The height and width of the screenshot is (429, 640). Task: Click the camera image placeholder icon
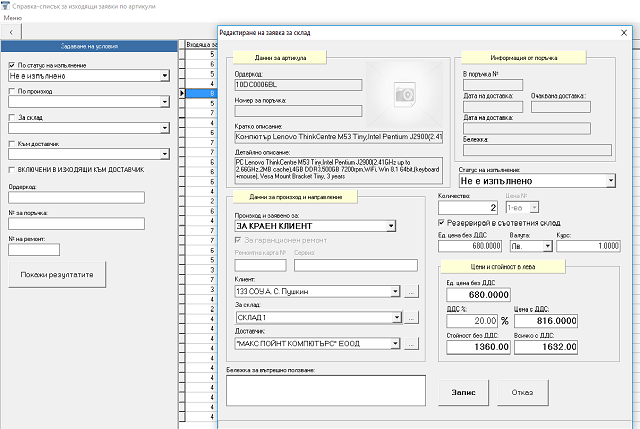(405, 95)
